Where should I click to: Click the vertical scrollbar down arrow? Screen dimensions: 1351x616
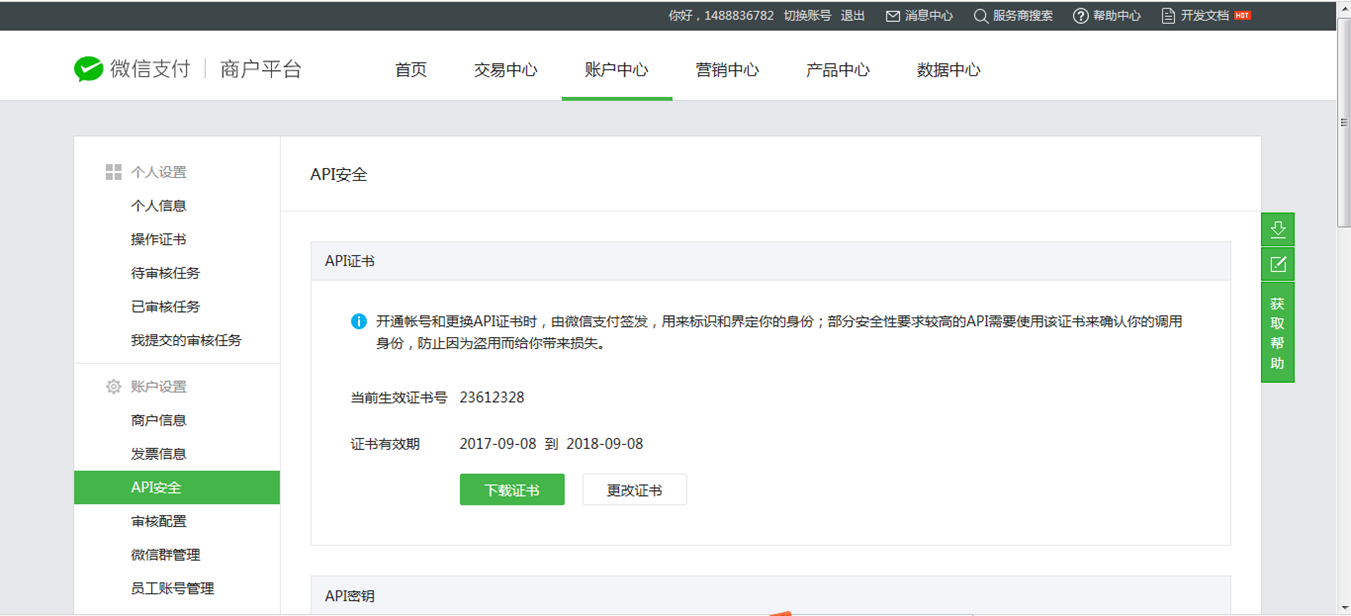pos(1344,608)
